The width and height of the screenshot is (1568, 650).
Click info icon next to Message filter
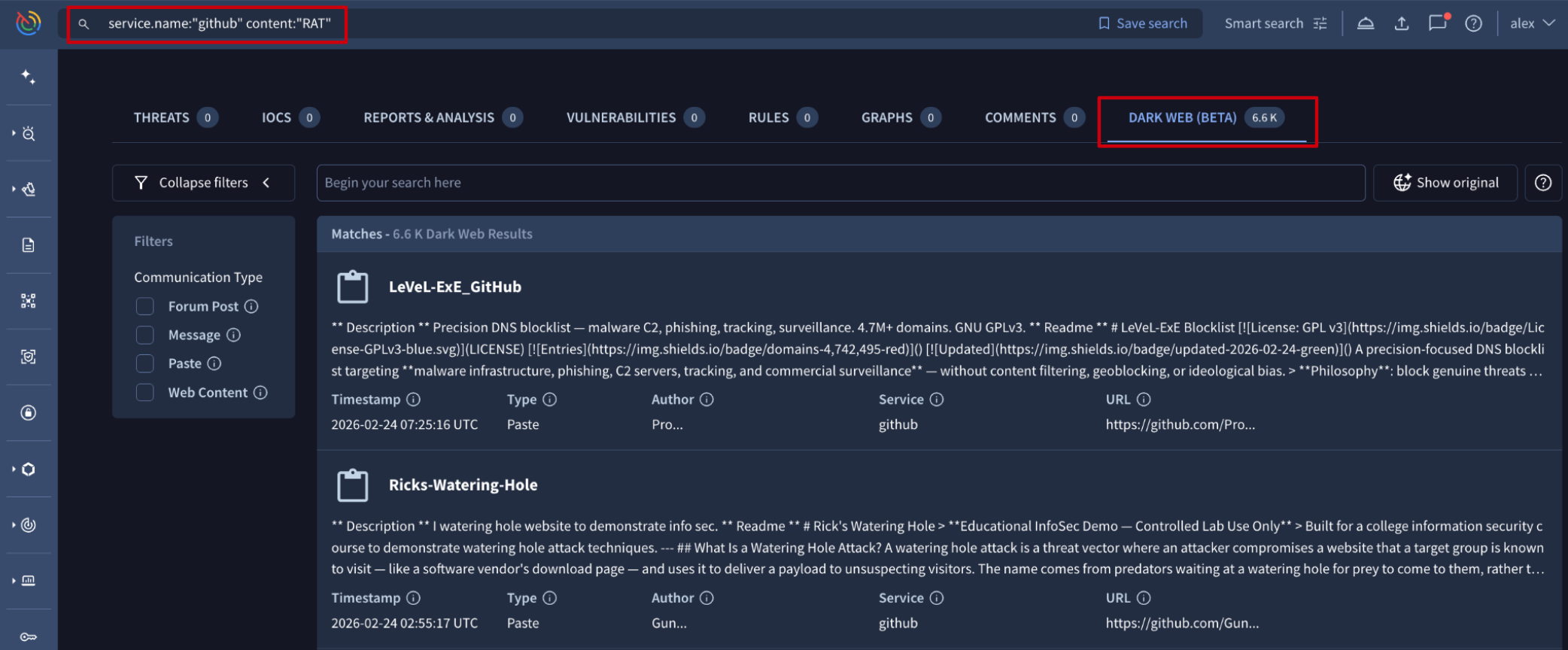pyautogui.click(x=234, y=335)
